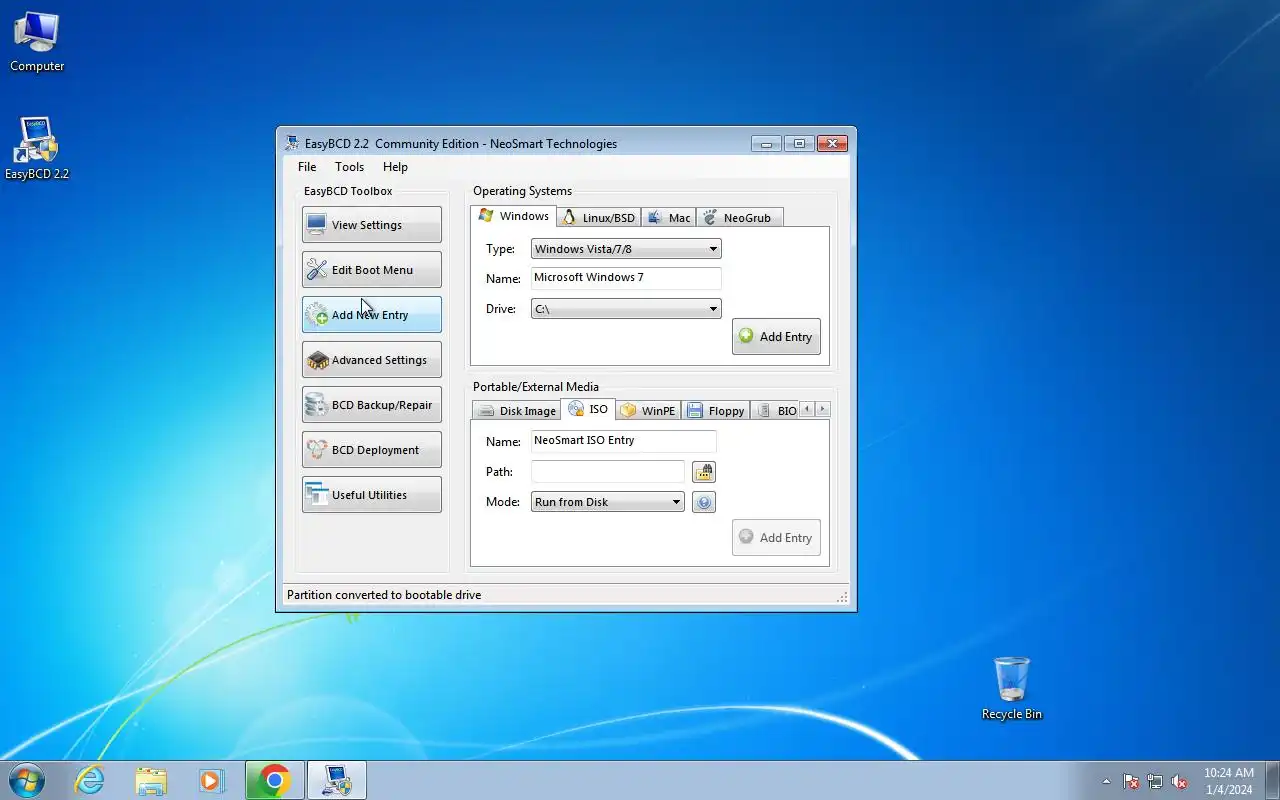Switch to the Windows operating system tab
1280x800 pixels.
coord(514,216)
